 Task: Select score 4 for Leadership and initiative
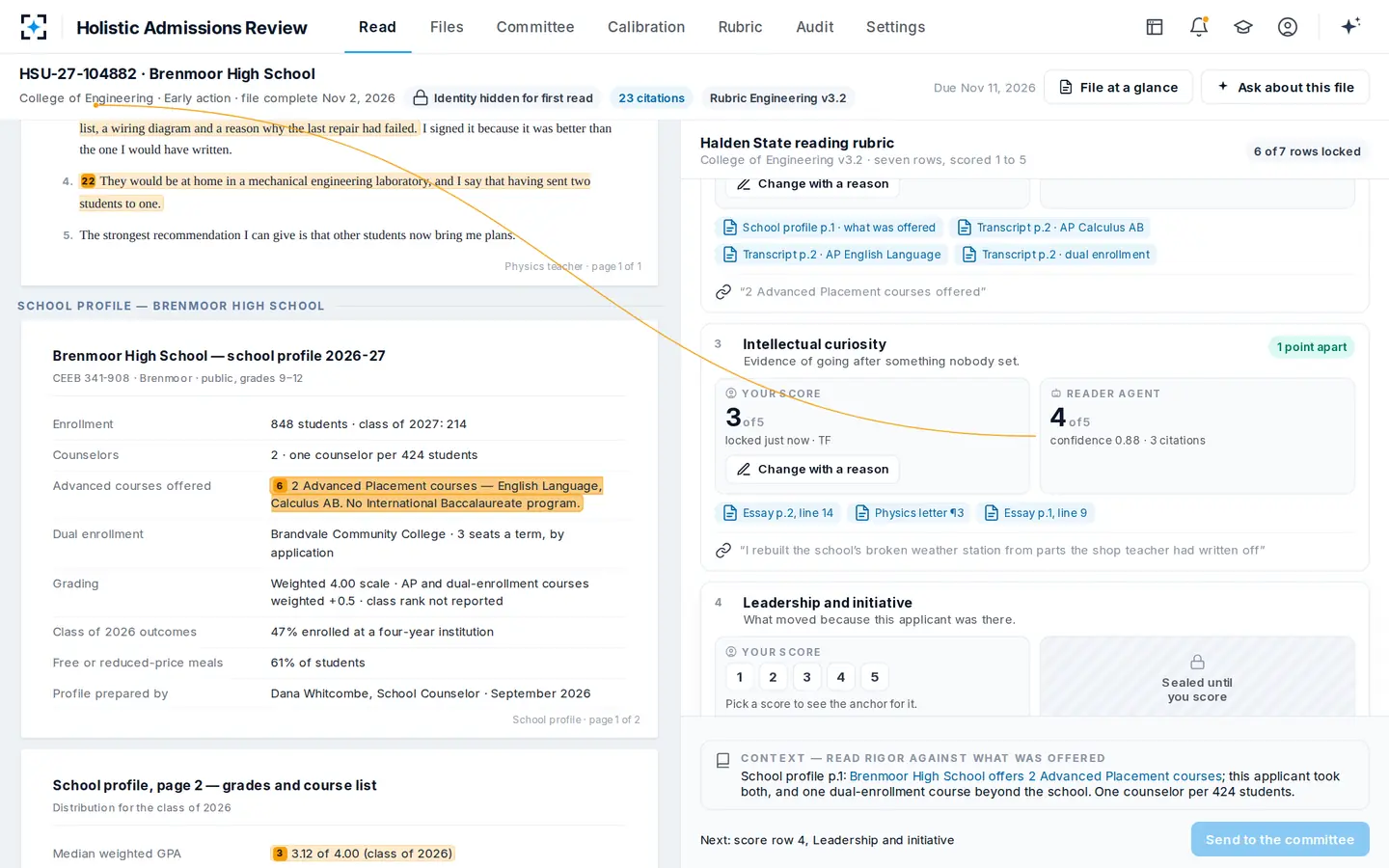point(841,677)
